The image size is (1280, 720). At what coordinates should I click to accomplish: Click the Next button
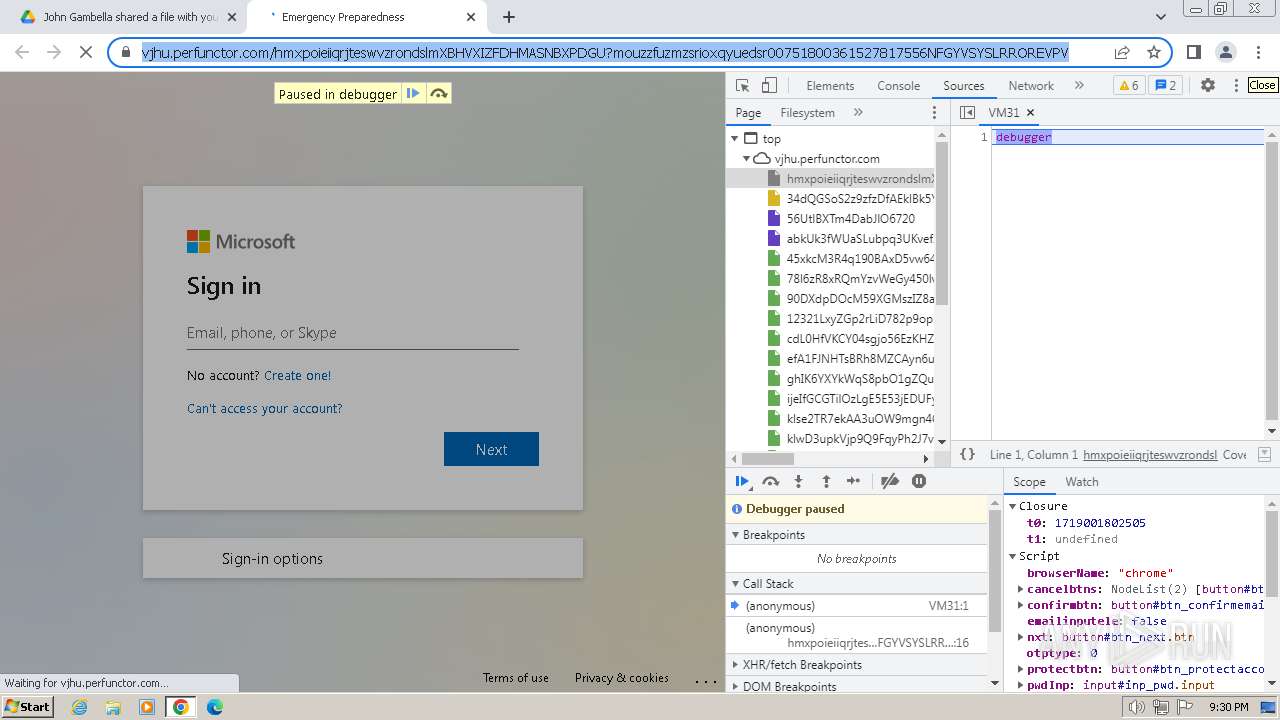click(x=491, y=449)
